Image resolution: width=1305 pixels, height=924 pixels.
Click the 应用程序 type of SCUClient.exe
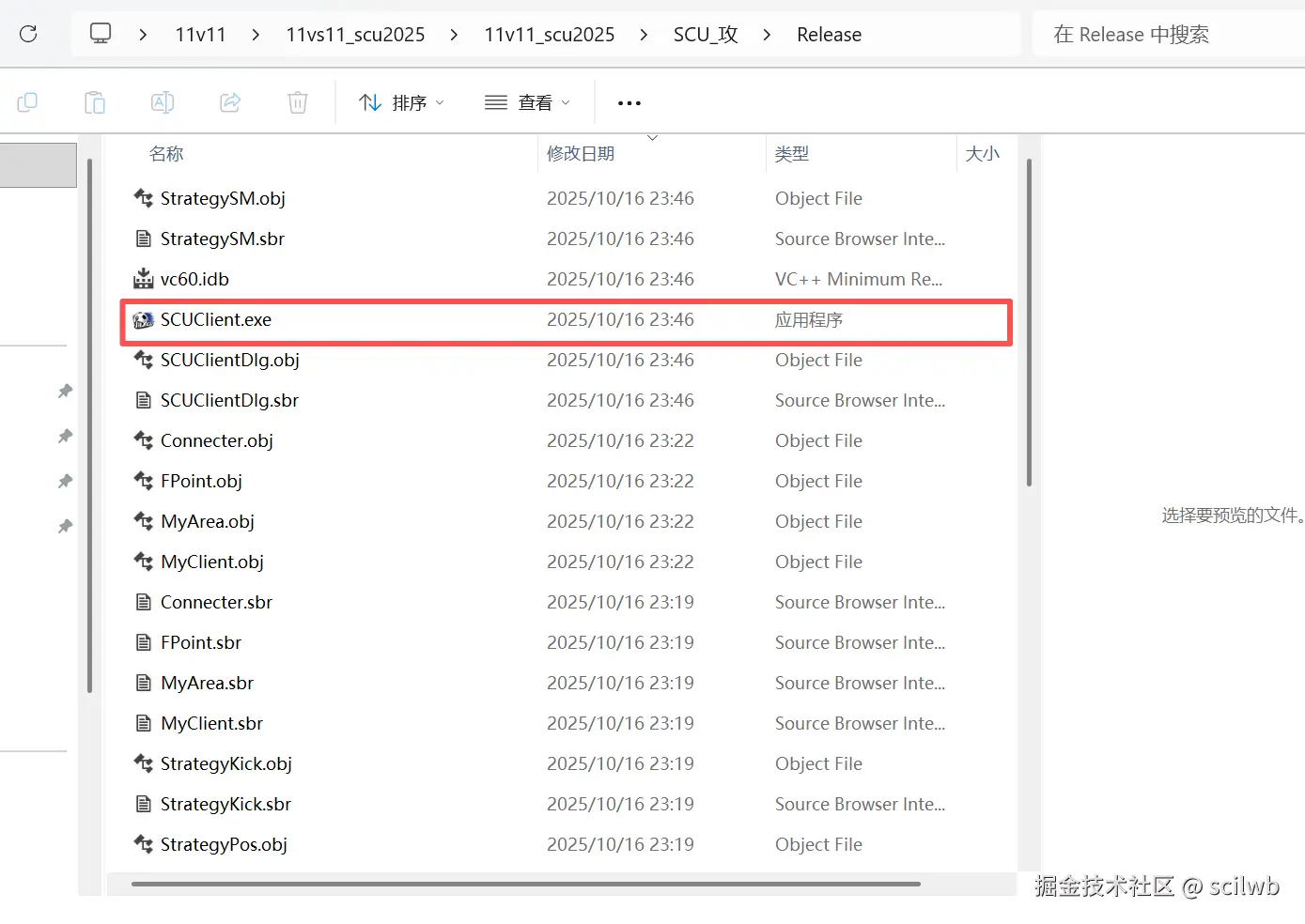tap(808, 319)
